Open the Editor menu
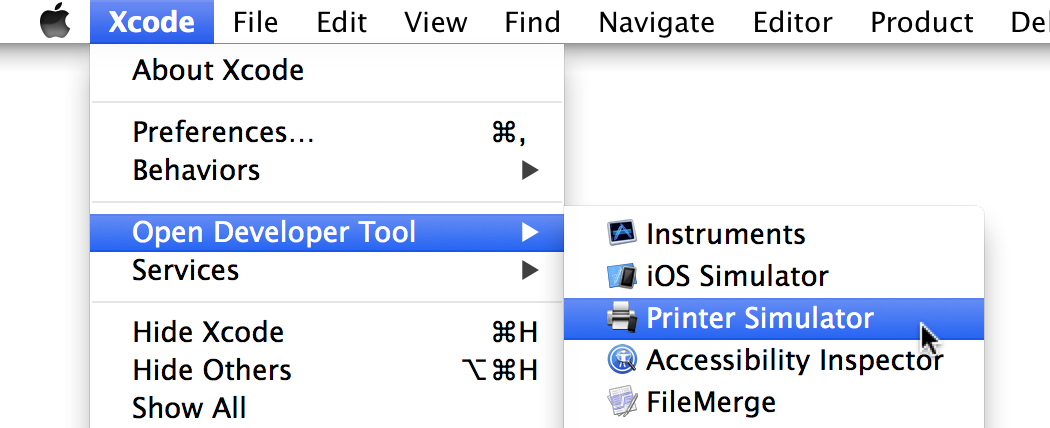Image resolution: width=1050 pixels, height=428 pixels. pyautogui.click(x=792, y=21)
